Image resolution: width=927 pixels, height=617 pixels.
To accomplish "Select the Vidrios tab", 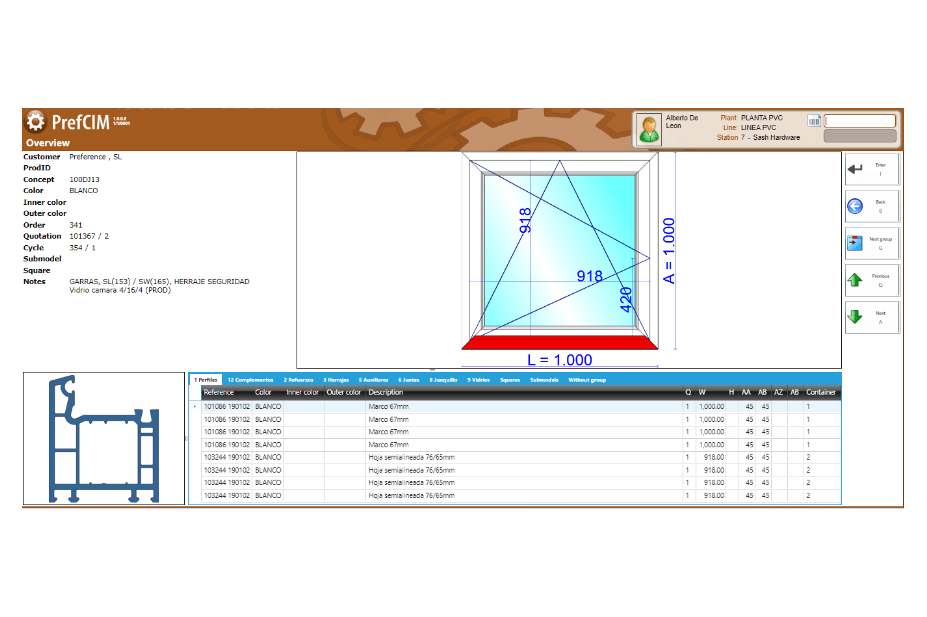I will tap(478, 380).
